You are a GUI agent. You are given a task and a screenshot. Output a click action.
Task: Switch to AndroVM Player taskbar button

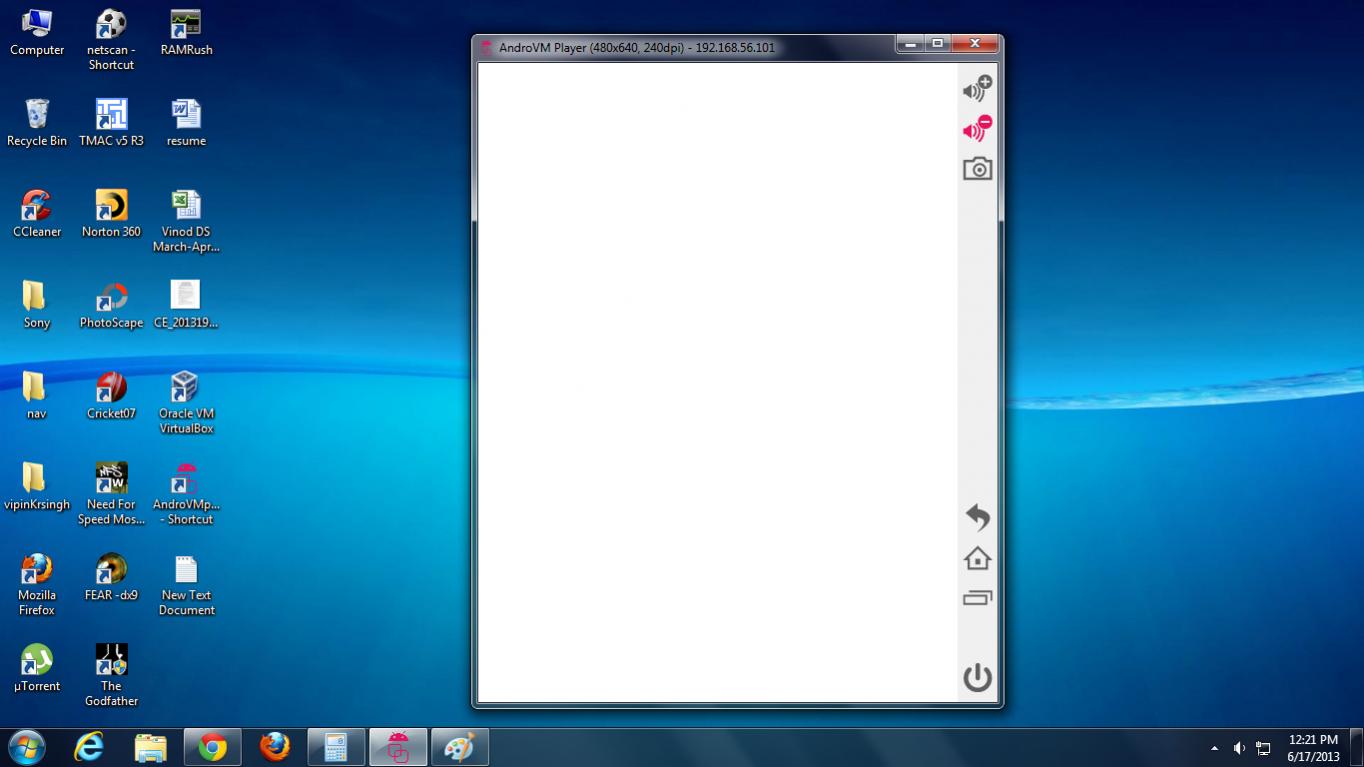398,747
